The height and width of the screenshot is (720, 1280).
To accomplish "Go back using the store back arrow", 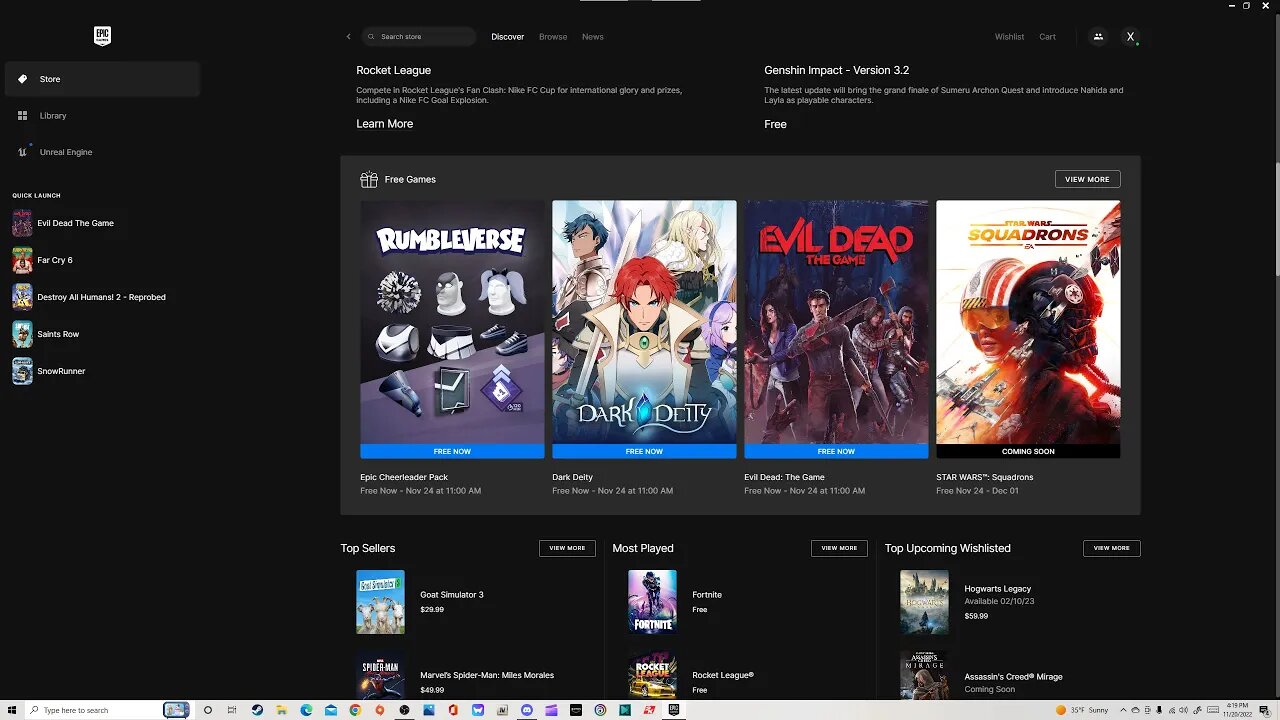I will [x=348, y=37].
